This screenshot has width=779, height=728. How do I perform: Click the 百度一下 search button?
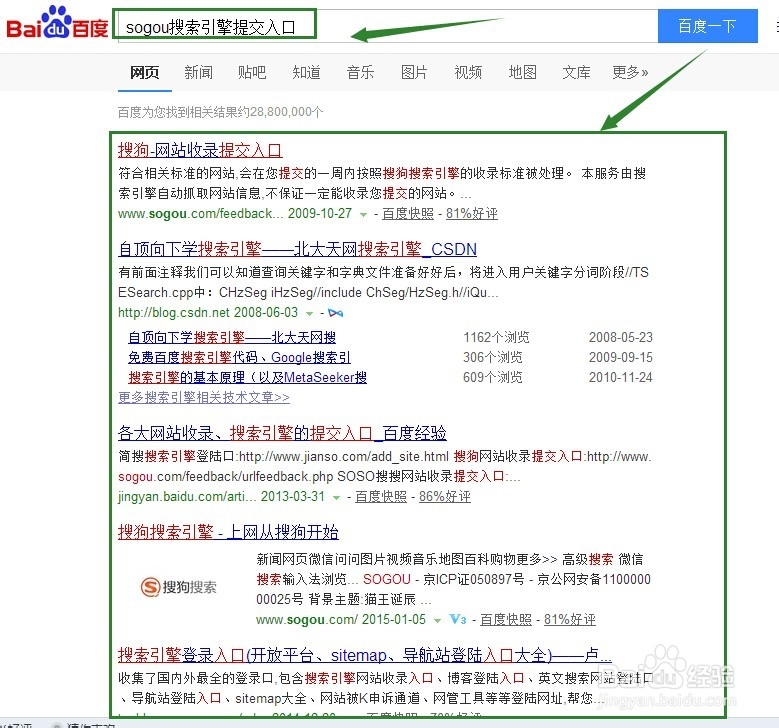(x=707, y=26)
